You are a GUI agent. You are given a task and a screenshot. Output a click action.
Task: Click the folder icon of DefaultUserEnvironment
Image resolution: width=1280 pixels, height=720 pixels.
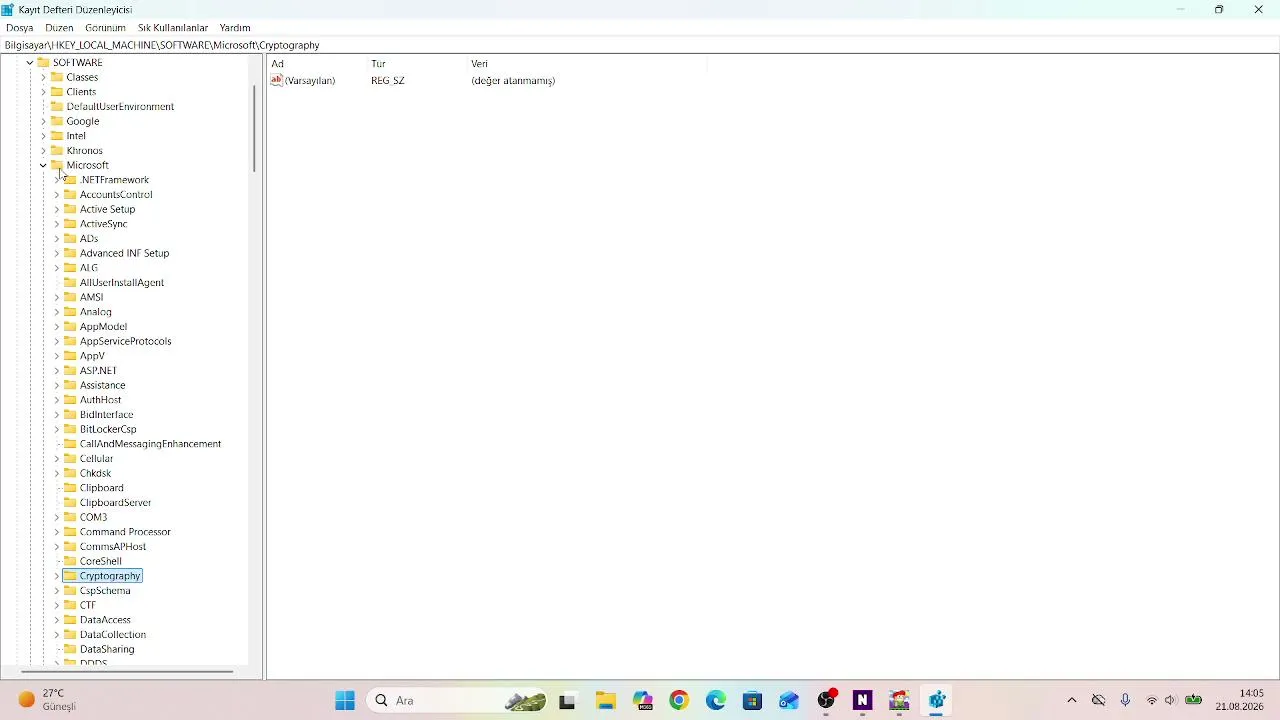(57, 106)
